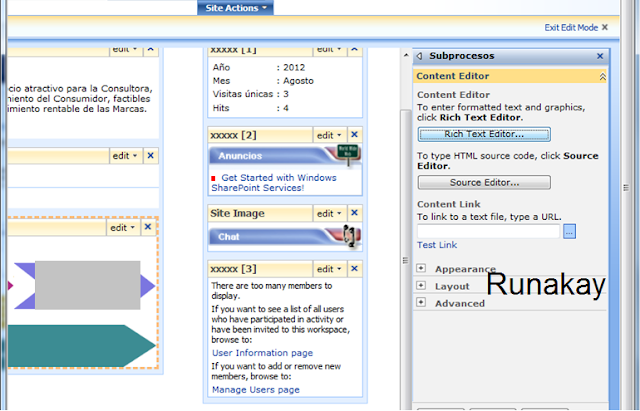Click the Rich Text Editor button
640x411 pixels.
click(484, 134)
